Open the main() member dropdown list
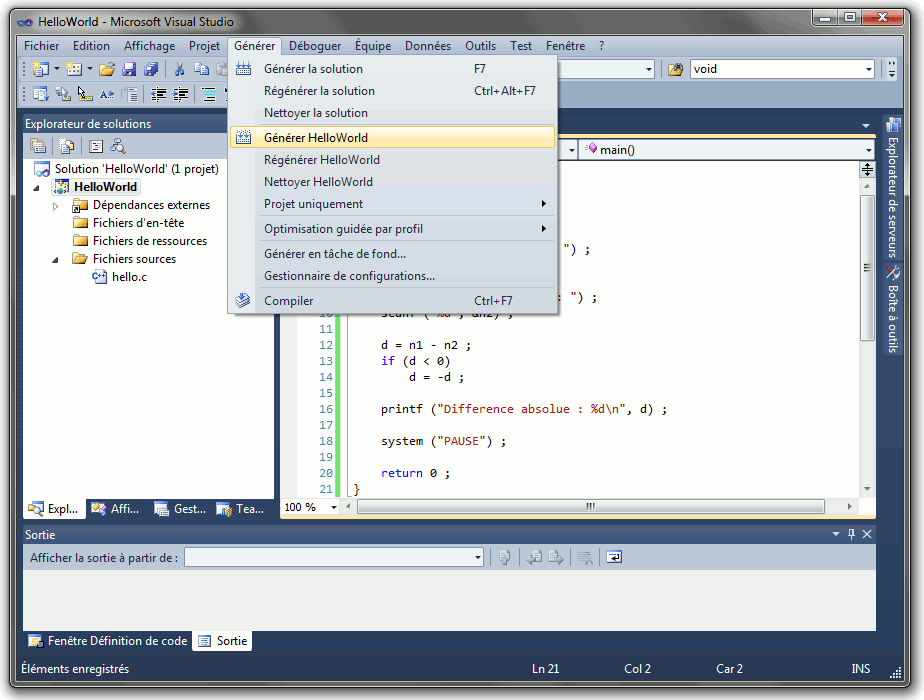The height and width of the screenshot is (700, 924). 869,150
